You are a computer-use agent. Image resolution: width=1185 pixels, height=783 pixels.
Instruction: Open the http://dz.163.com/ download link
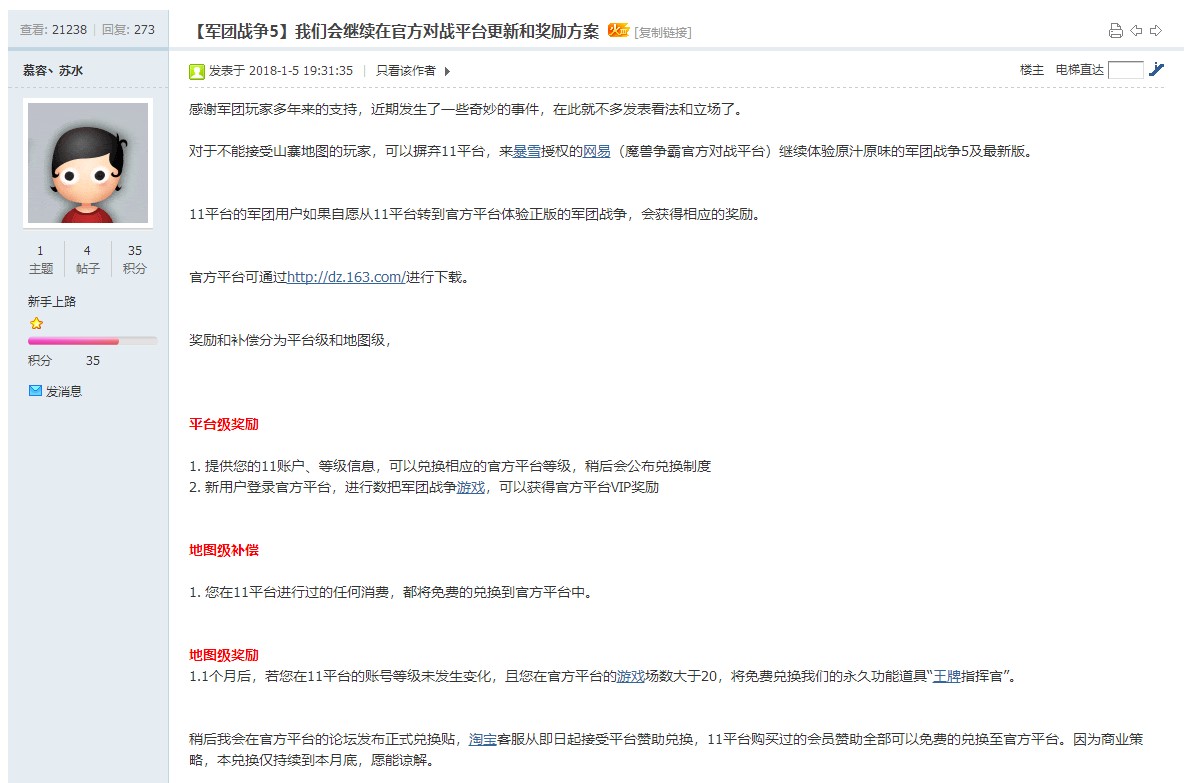346,277
